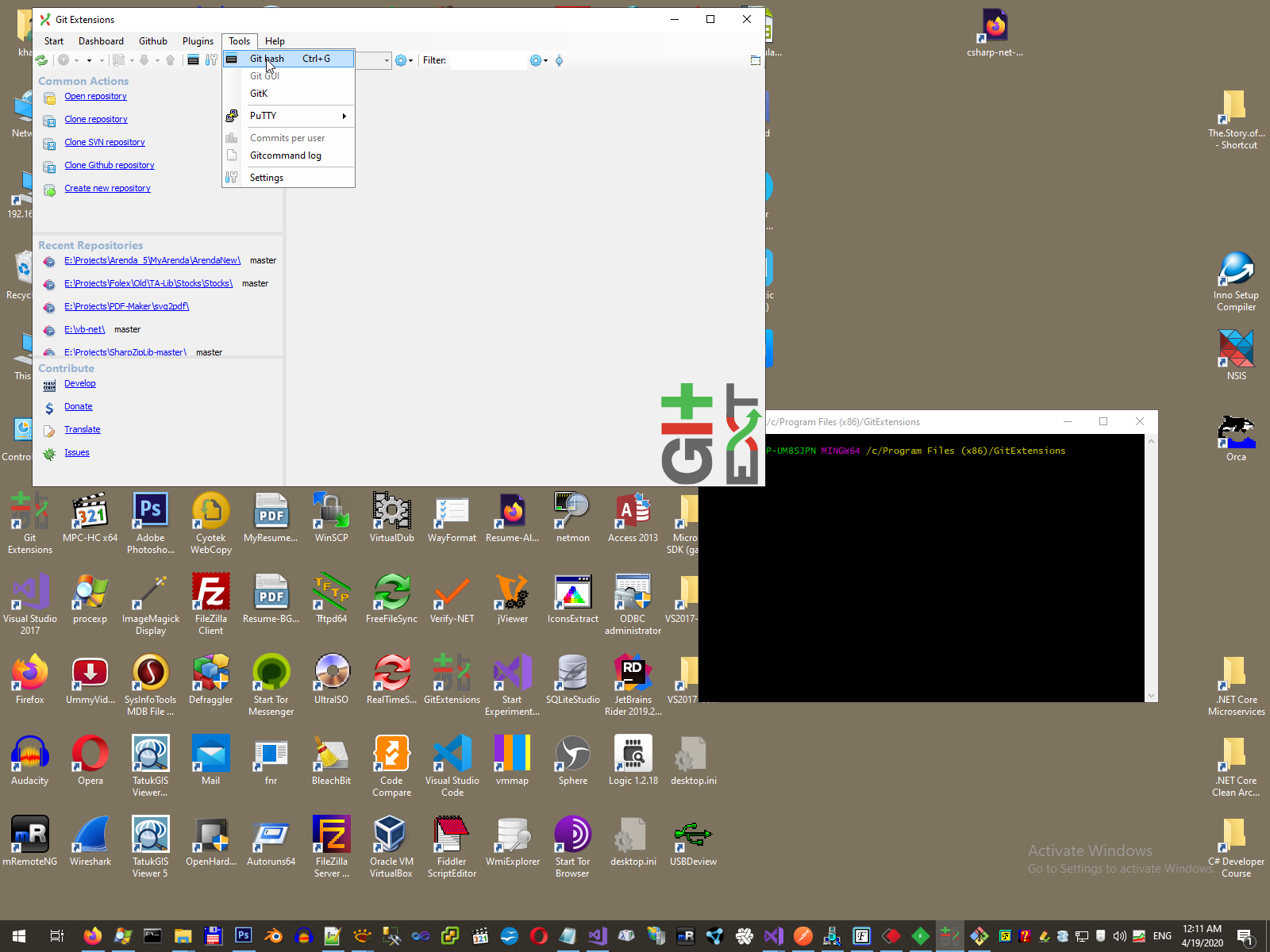
Task: Launch the Firefox desktop icon
Action: [30, 678]
